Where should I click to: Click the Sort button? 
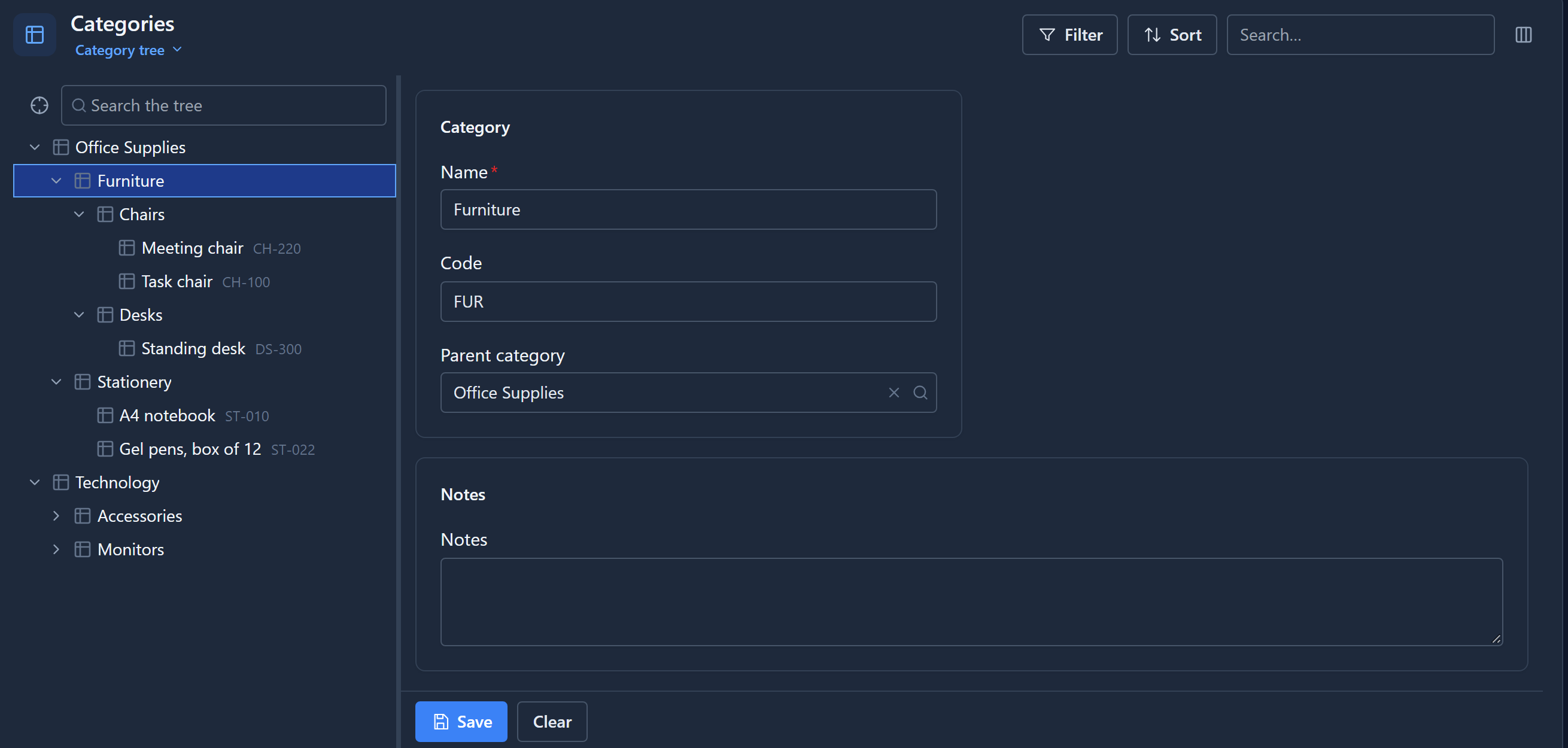click(x=1172, y=35)
